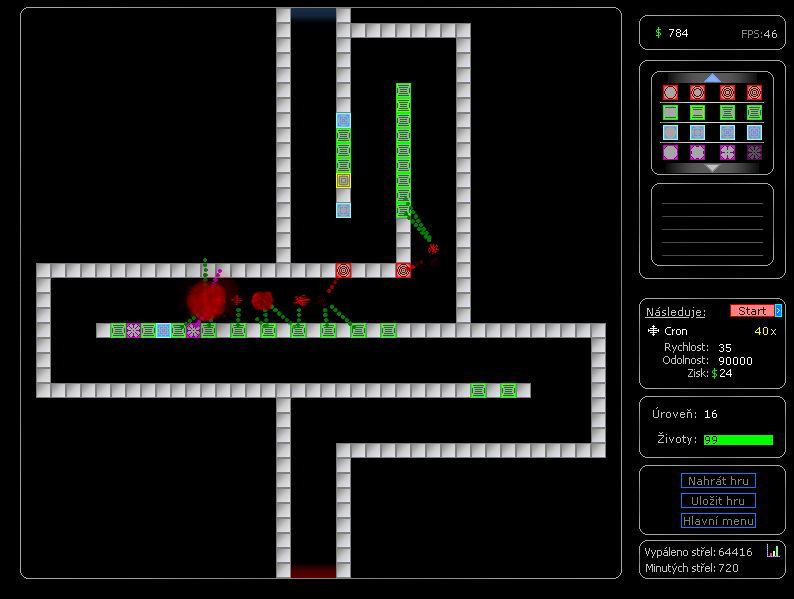The height and width of the screenshot is (599, 794).
Task: Select the red tower with plain circle
Action: click(x=670, y=93)
